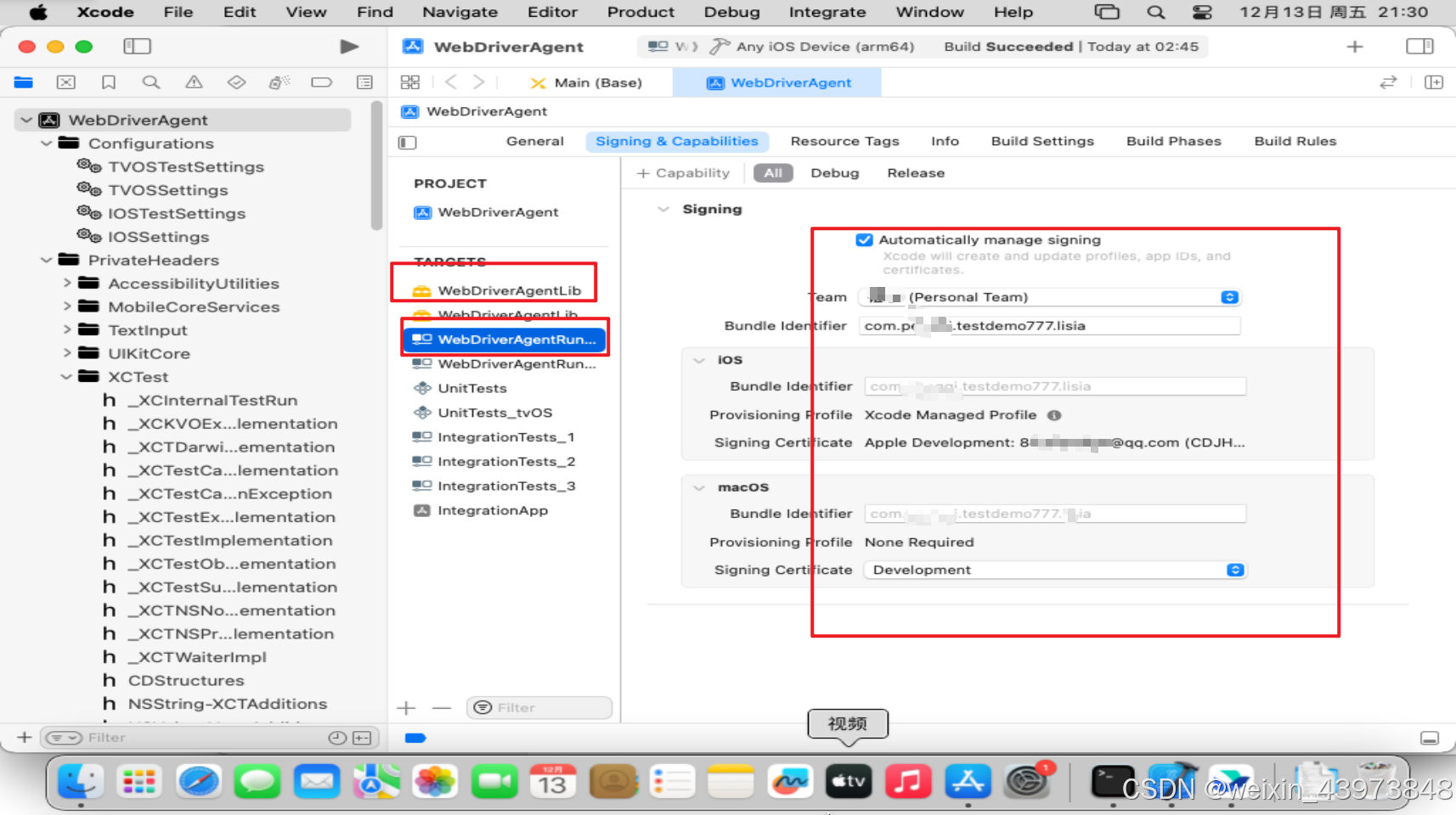
Task: Collapse the WebDriverAgent project root
Action: click(x=26, y=121)
